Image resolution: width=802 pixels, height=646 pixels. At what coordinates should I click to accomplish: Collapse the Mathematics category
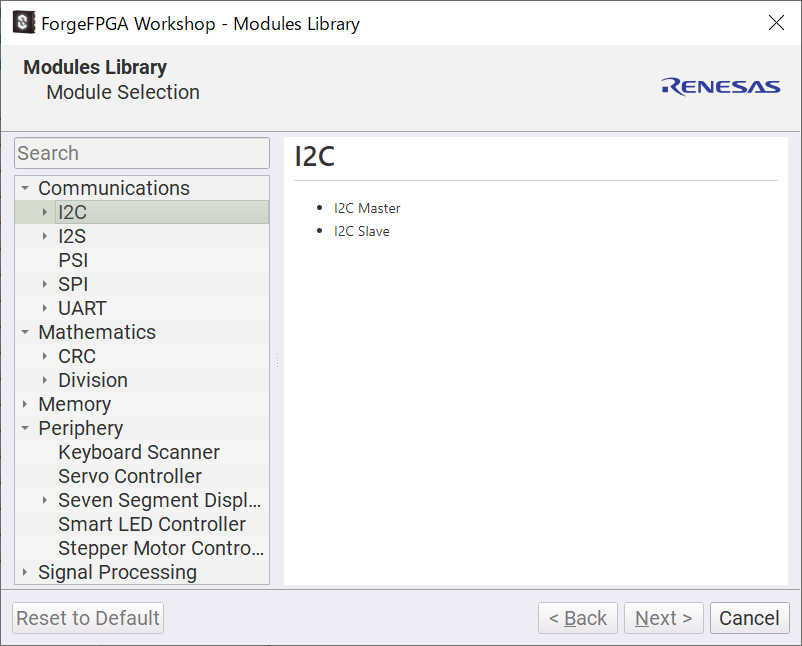pyautogui.click(x=25, y=332)
